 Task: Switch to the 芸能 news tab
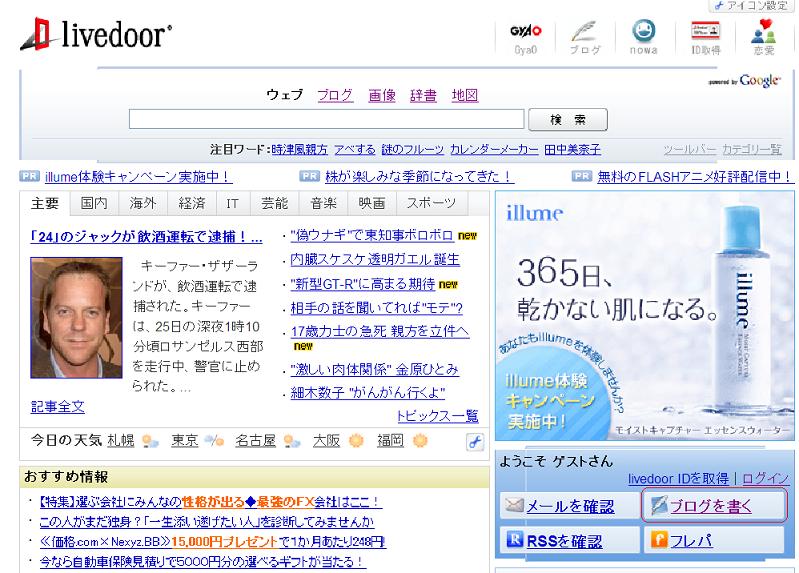pyautogui.click(x=275, y=203)
